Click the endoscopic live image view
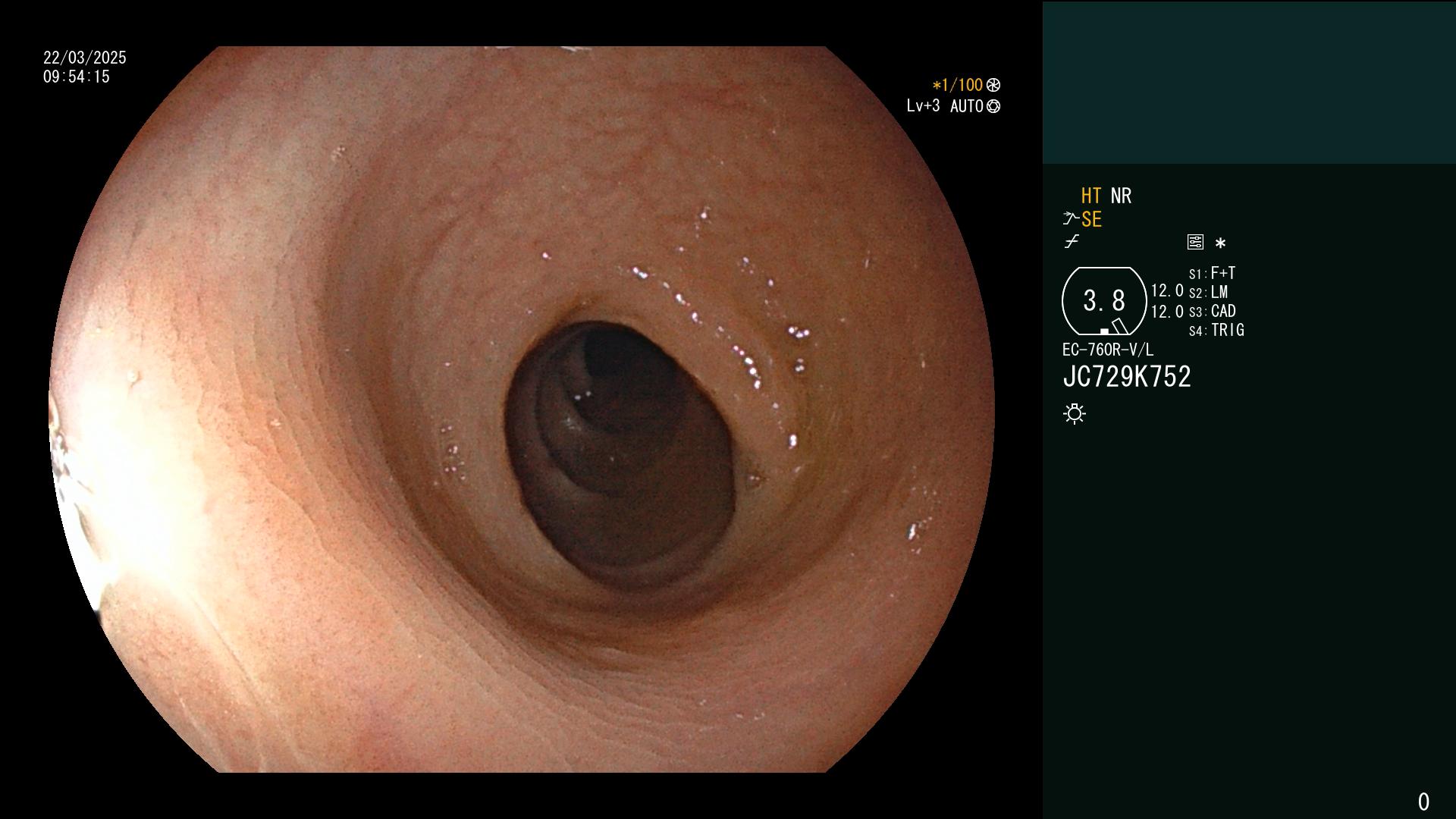 point(522,409)
